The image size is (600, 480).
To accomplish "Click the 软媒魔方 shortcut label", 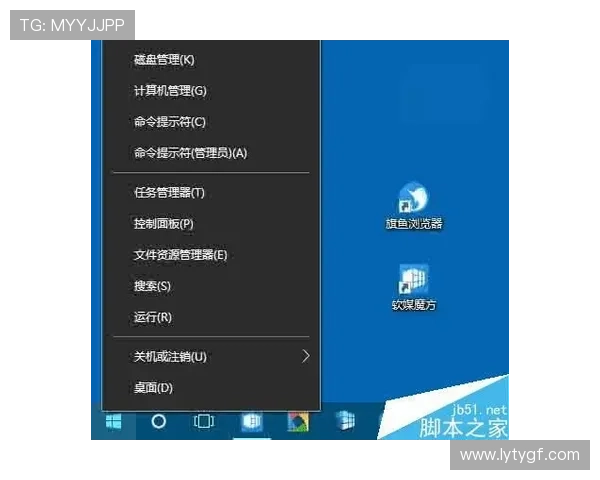I will pos(414,305).
